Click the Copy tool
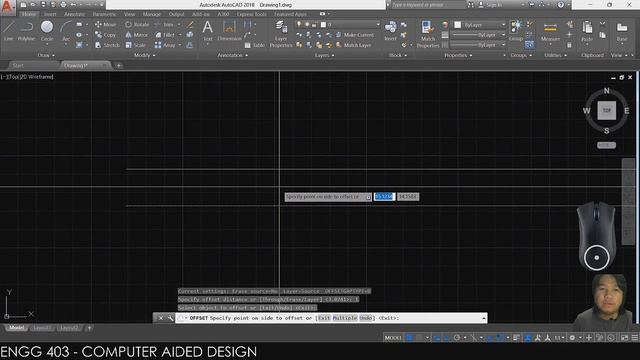The width and height of the screenshot is (640, 360). [106, 35]
